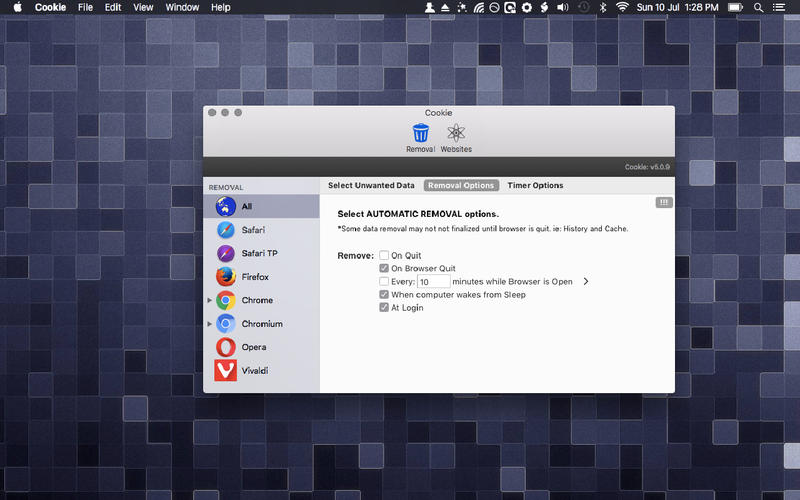
Task: Click the date and time in menu bar
Action: (x=678, y=7)
